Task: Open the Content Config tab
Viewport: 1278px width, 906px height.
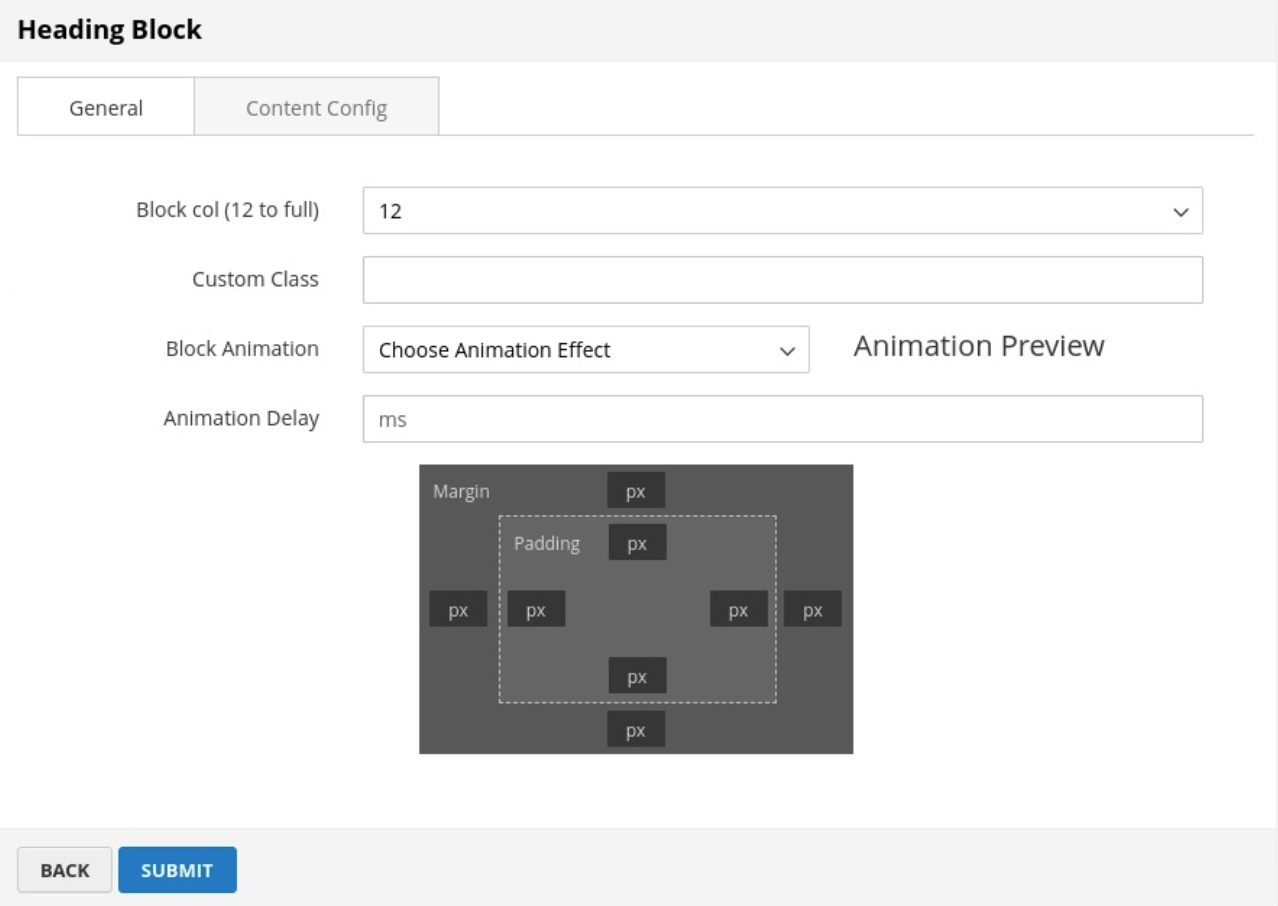Action: (x=316, y=108)
